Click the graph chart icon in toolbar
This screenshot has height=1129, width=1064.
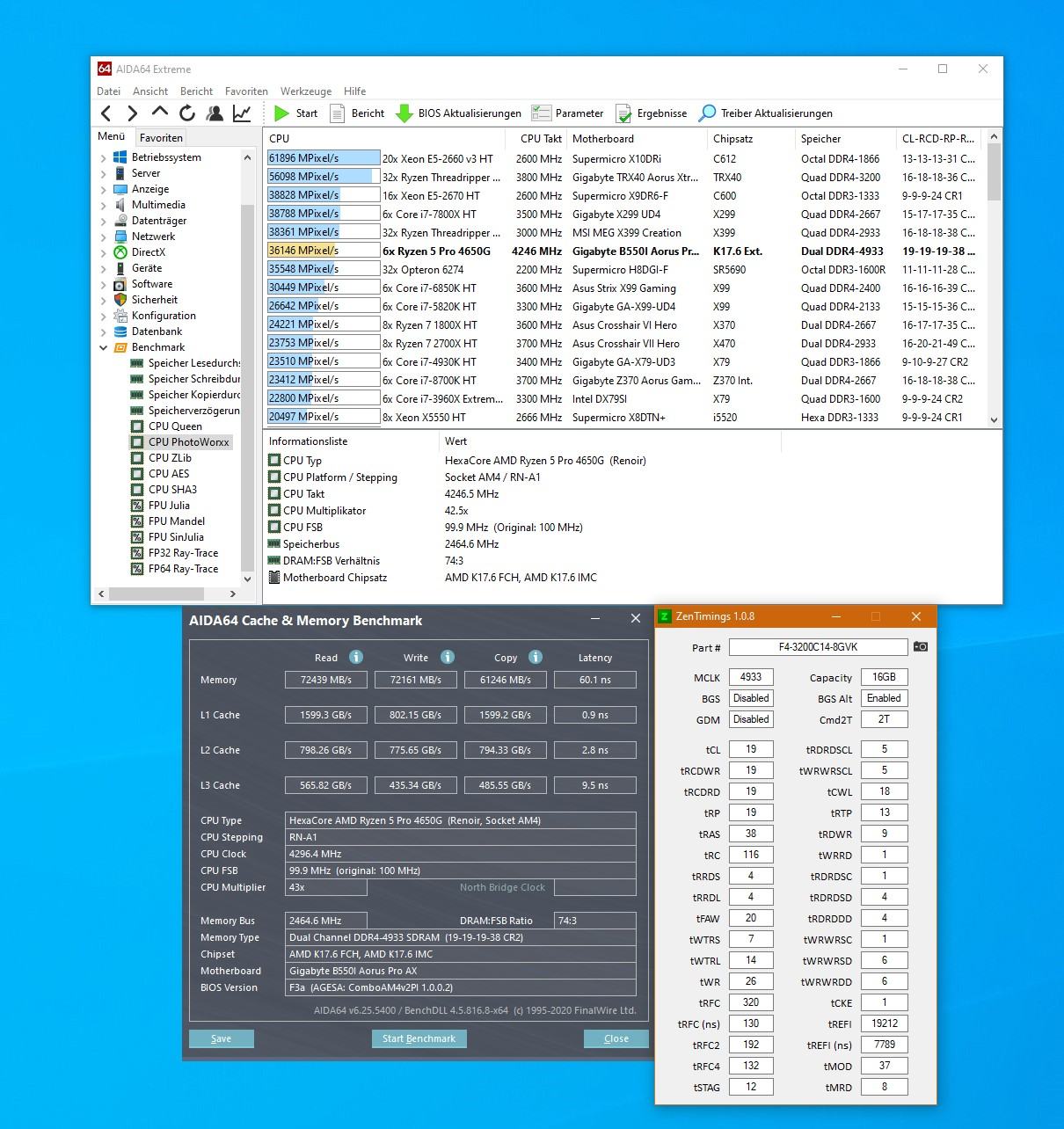tap(242, 113)
